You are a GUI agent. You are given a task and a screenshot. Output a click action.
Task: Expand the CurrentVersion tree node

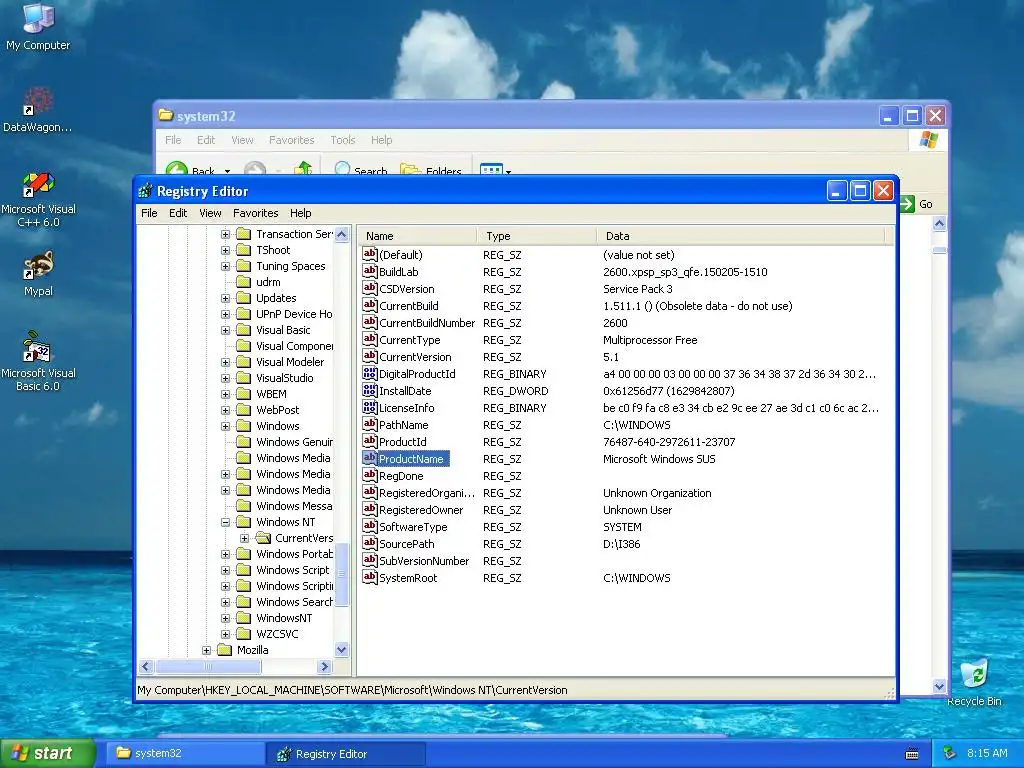tap(244, 538)
